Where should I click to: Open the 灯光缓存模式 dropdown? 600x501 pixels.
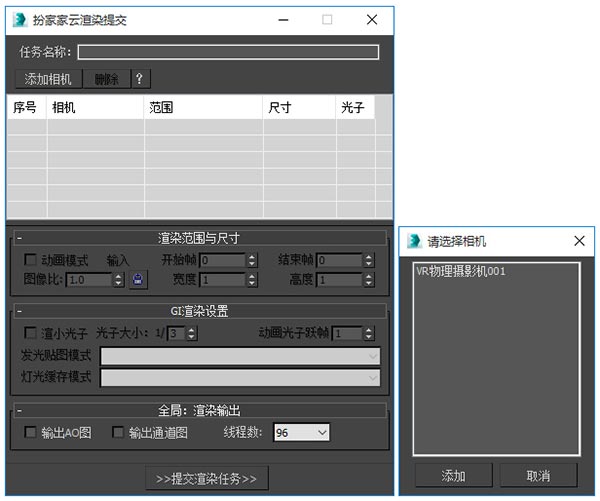tap(240, 378)
